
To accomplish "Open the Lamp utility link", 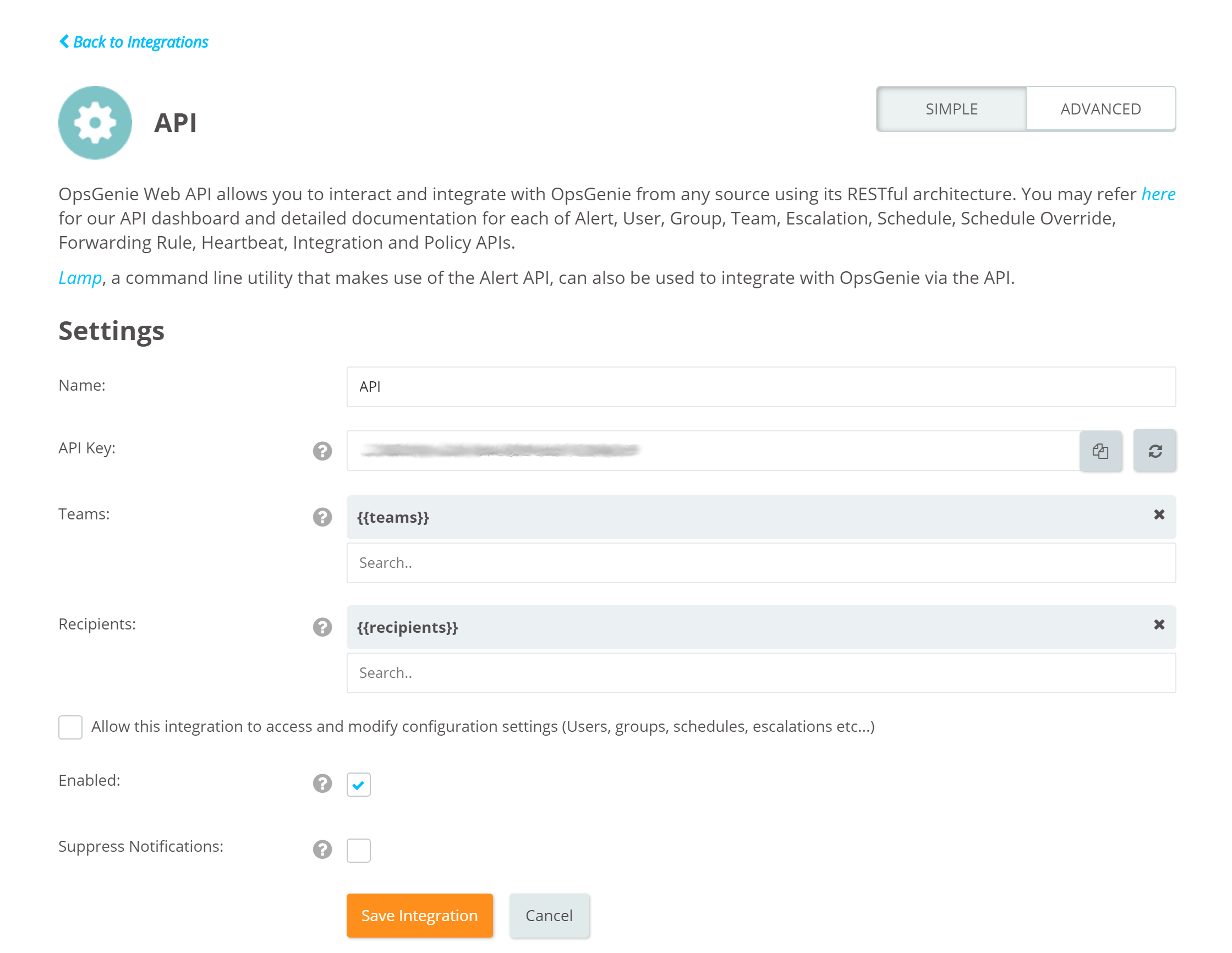I will pos(80,278).
